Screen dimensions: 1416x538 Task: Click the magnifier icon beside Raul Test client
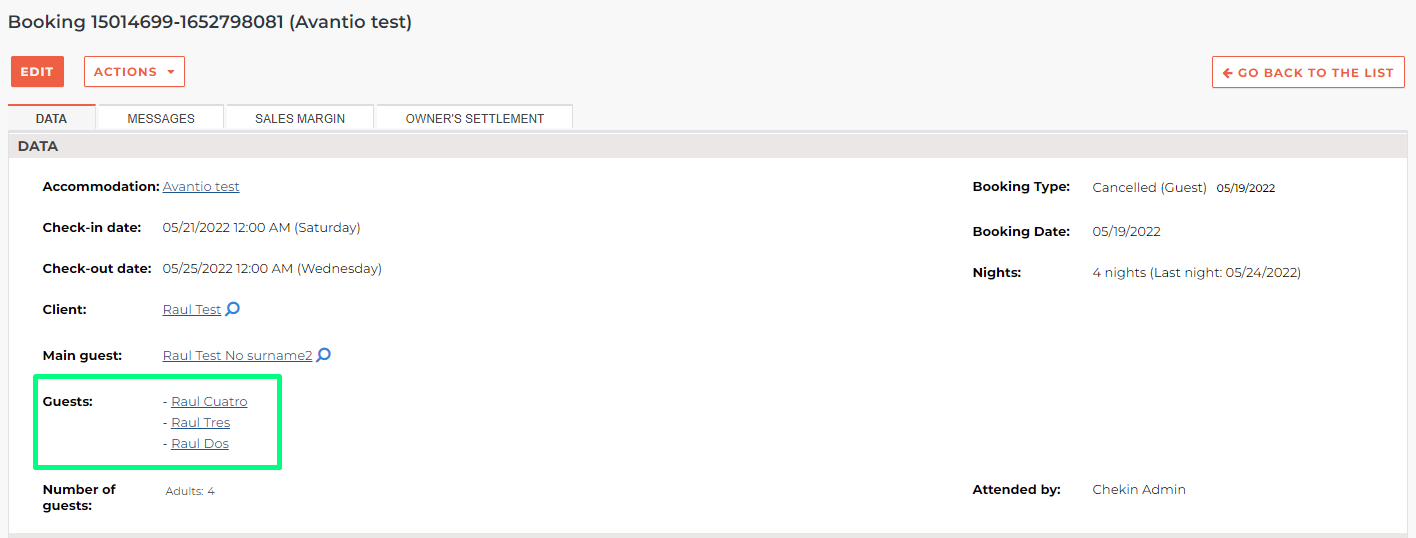tap(233, 309)
